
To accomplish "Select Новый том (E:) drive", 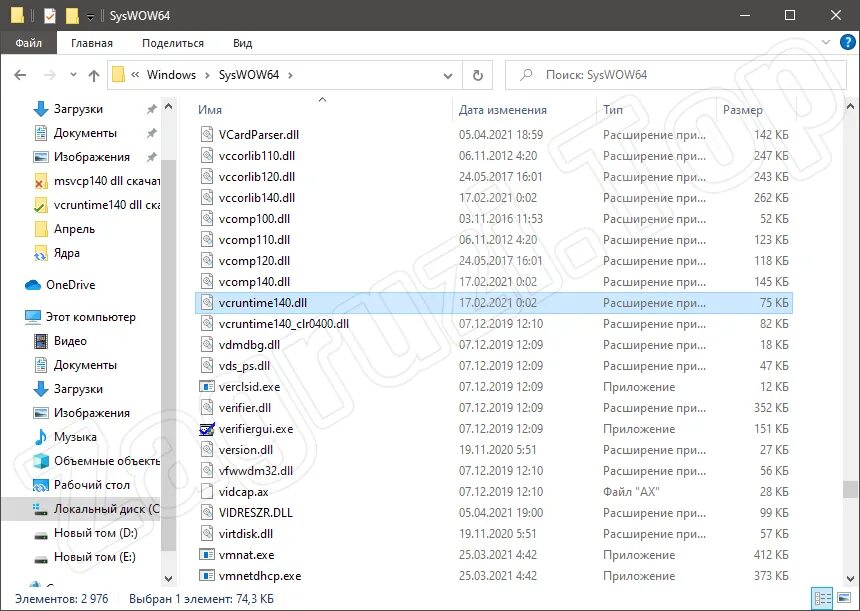I will 94,557.
